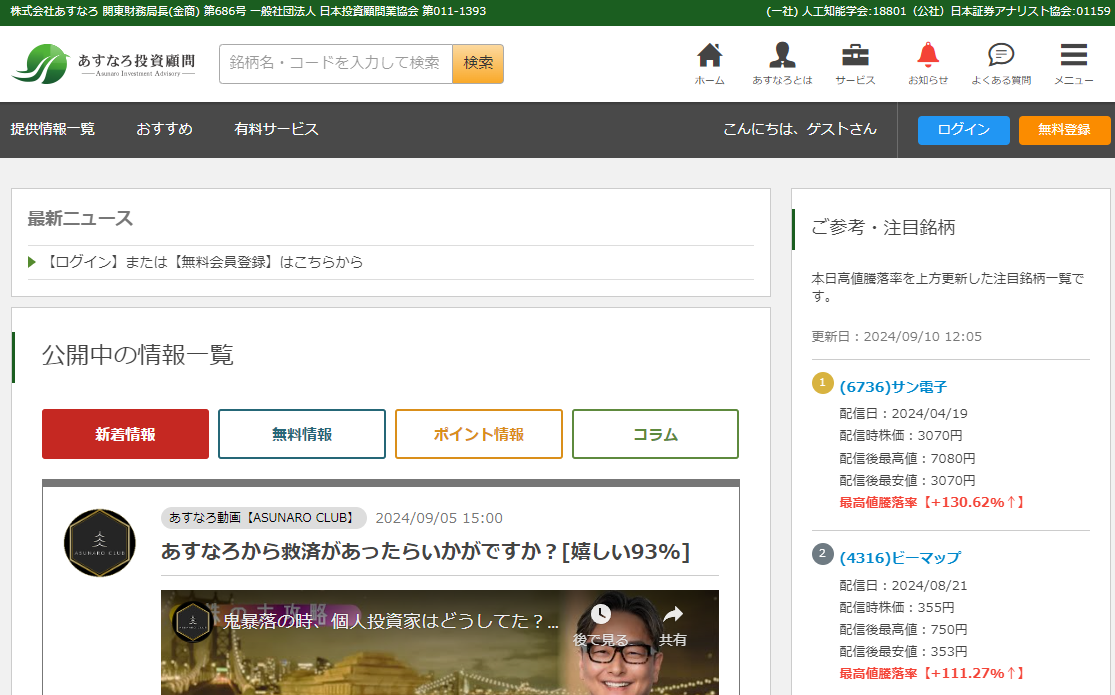Click the Home house icon
This screenshot has width=1115, height=695.
[709, 56]
